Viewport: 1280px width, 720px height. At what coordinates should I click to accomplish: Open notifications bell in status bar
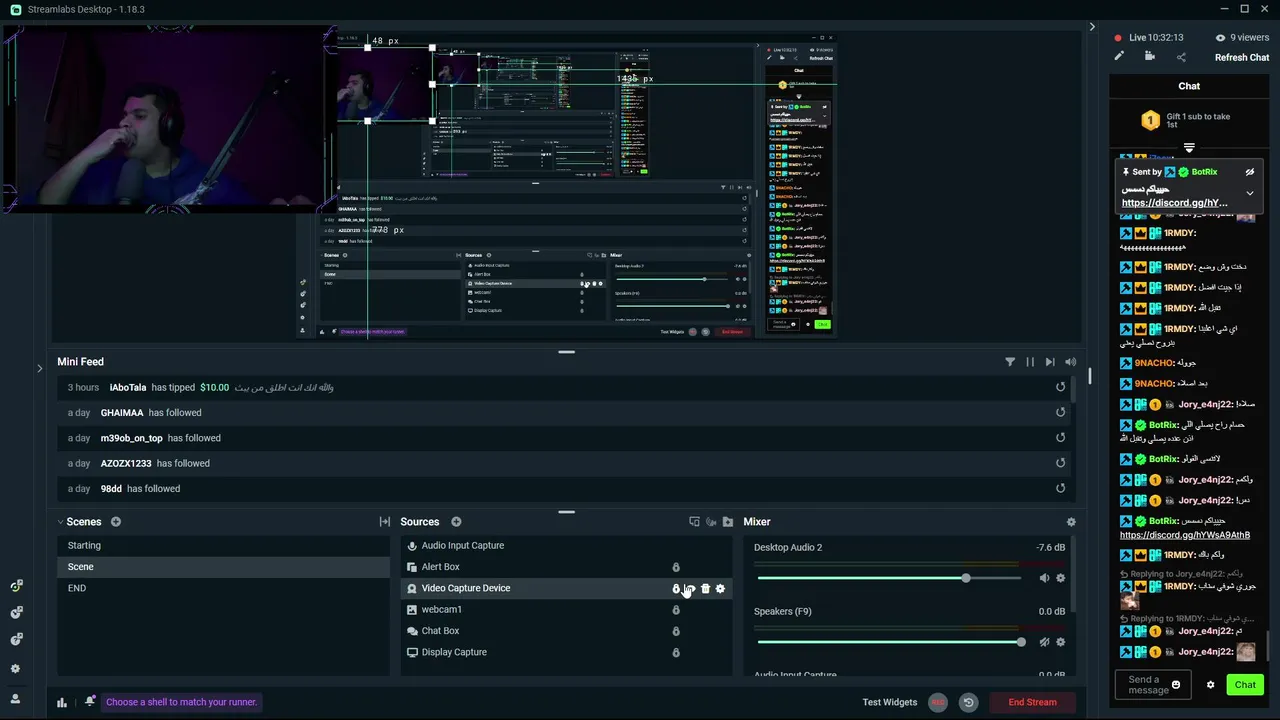pyautogui.click(x=90, y=701)
